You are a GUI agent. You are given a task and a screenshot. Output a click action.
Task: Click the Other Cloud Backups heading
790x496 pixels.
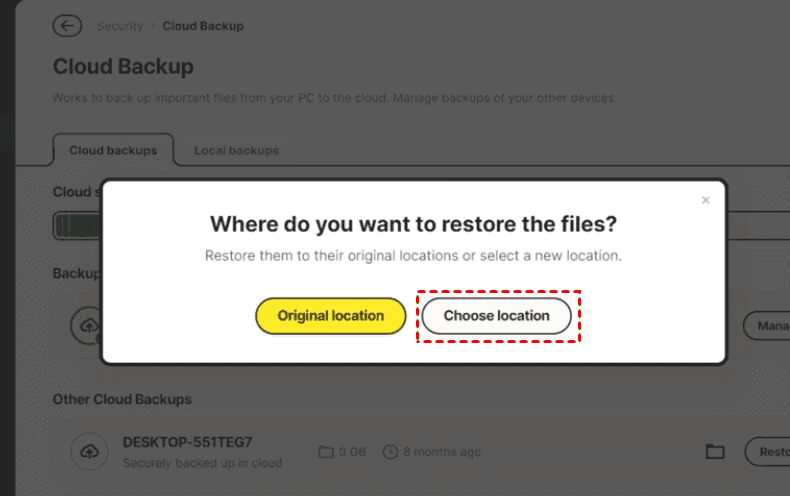coord(122,399)
